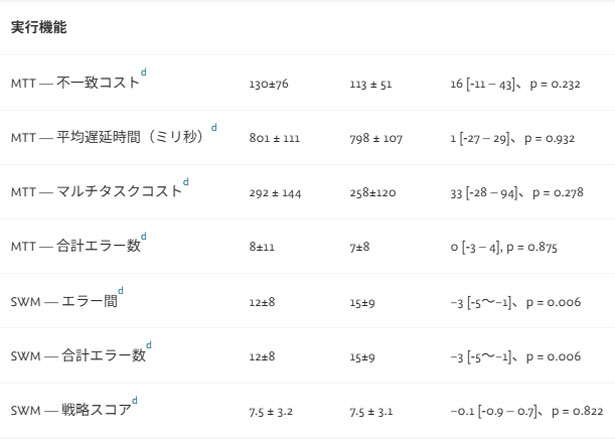Click the p = 0.232 result cell

point(515,85)
